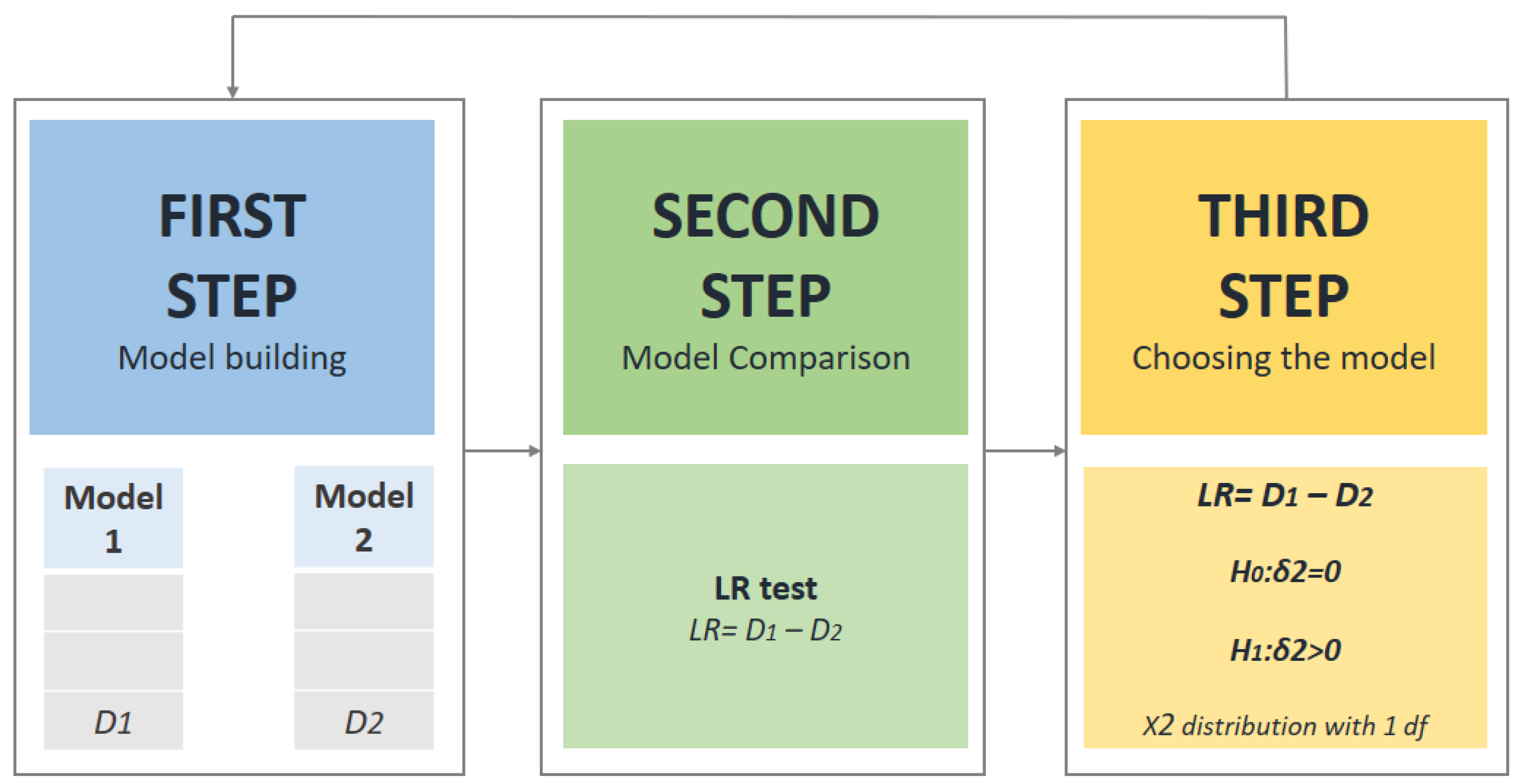1524x784 pixels.
Task: Click the D2 cell under Model 2
Action: (364, 721)
